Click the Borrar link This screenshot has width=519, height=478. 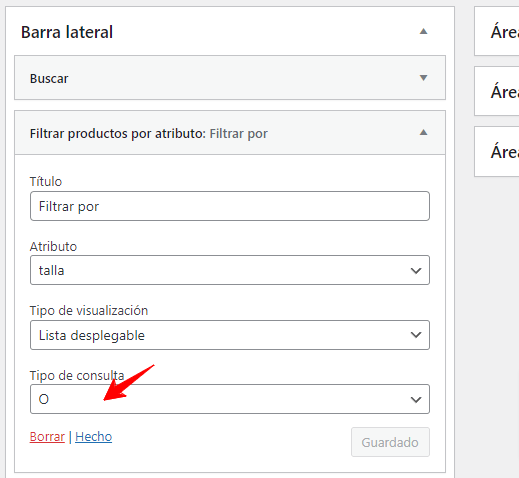(47, 437)
